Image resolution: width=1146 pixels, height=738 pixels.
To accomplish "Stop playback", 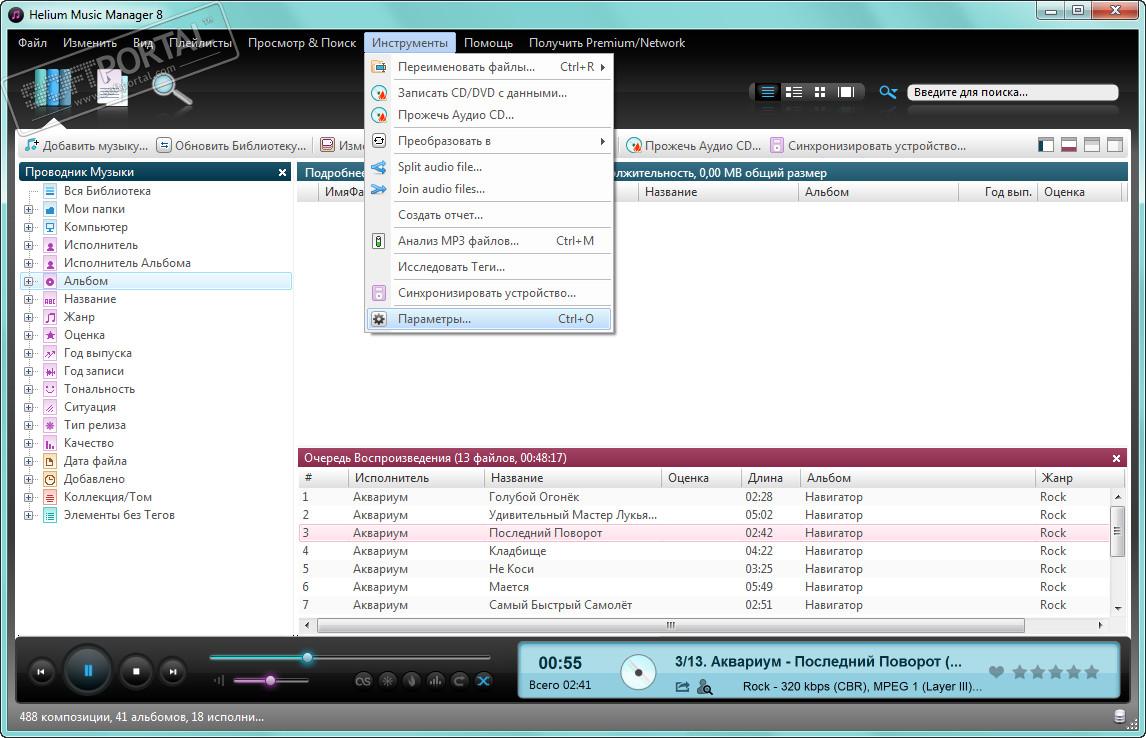I will (136, 671).
